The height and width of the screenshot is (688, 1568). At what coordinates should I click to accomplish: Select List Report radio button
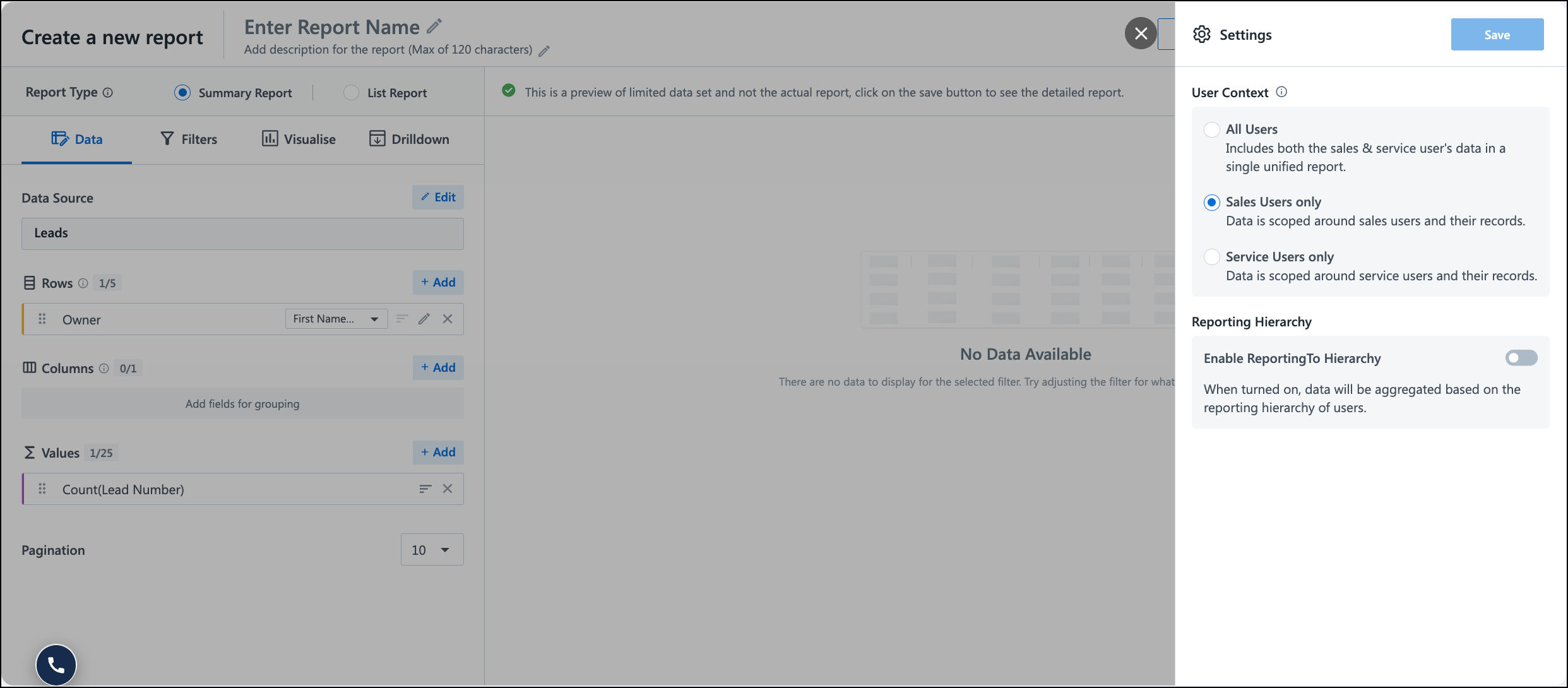[351, 93]
